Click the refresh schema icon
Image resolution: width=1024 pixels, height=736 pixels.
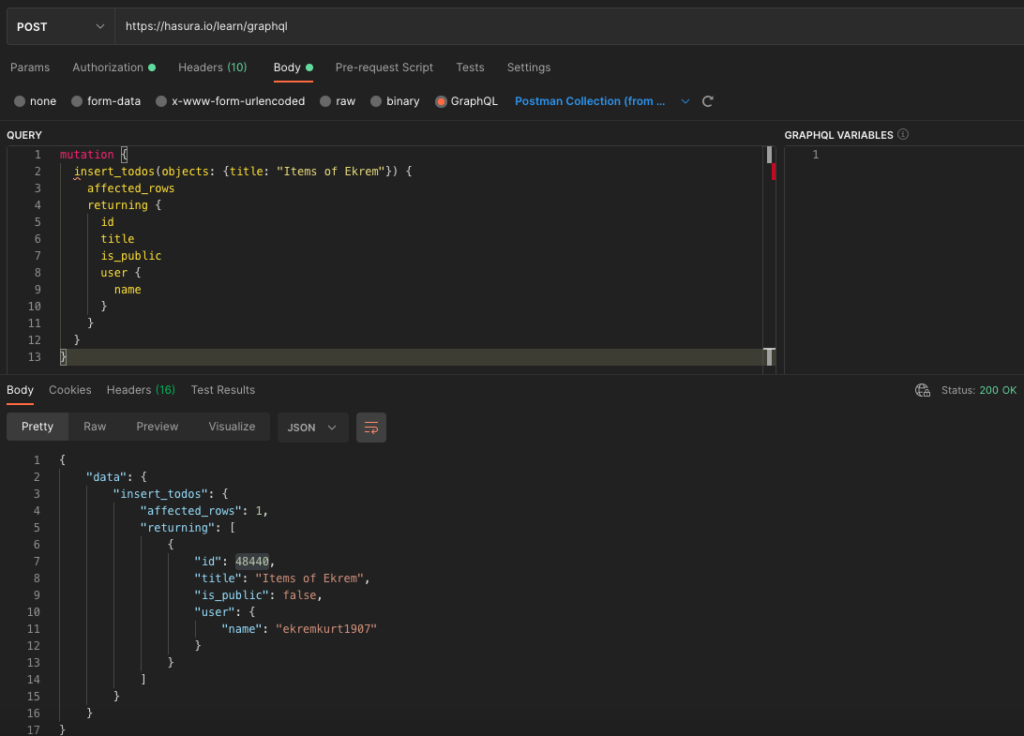[x=708, y=101]
